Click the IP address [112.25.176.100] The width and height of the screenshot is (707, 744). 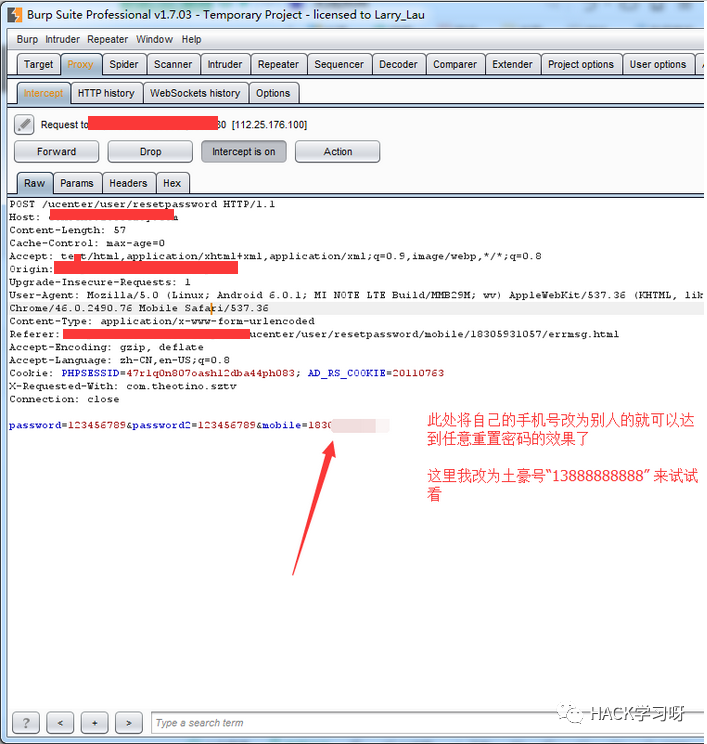(x=269, y=125)
